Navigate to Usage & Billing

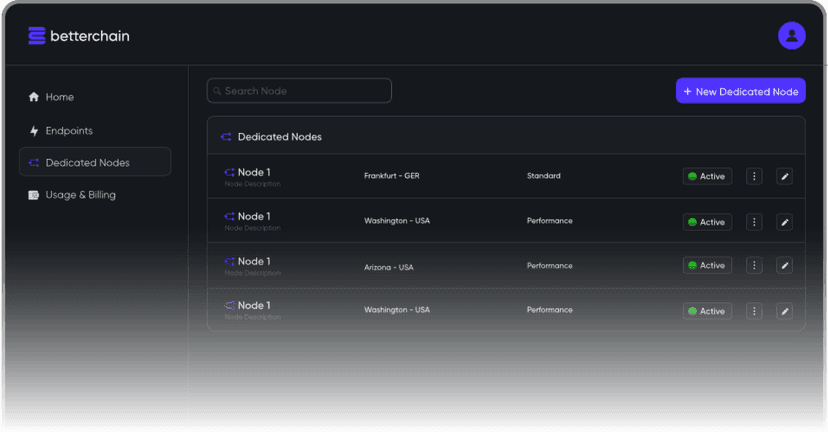coord(80,195)
